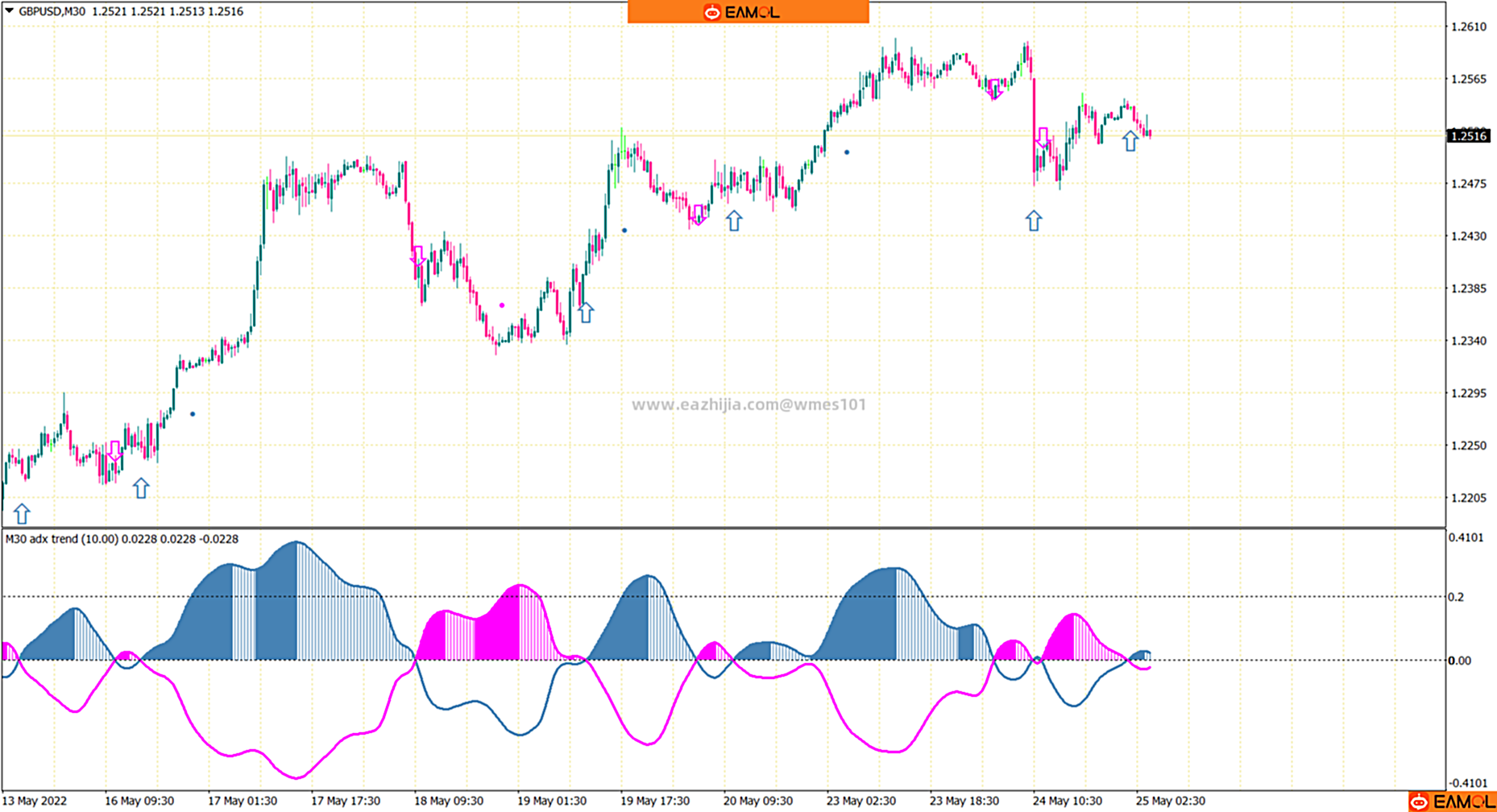Click the orange EAMOL banner at top
Screen dimensions: 1497x812
tap(748, 12)
